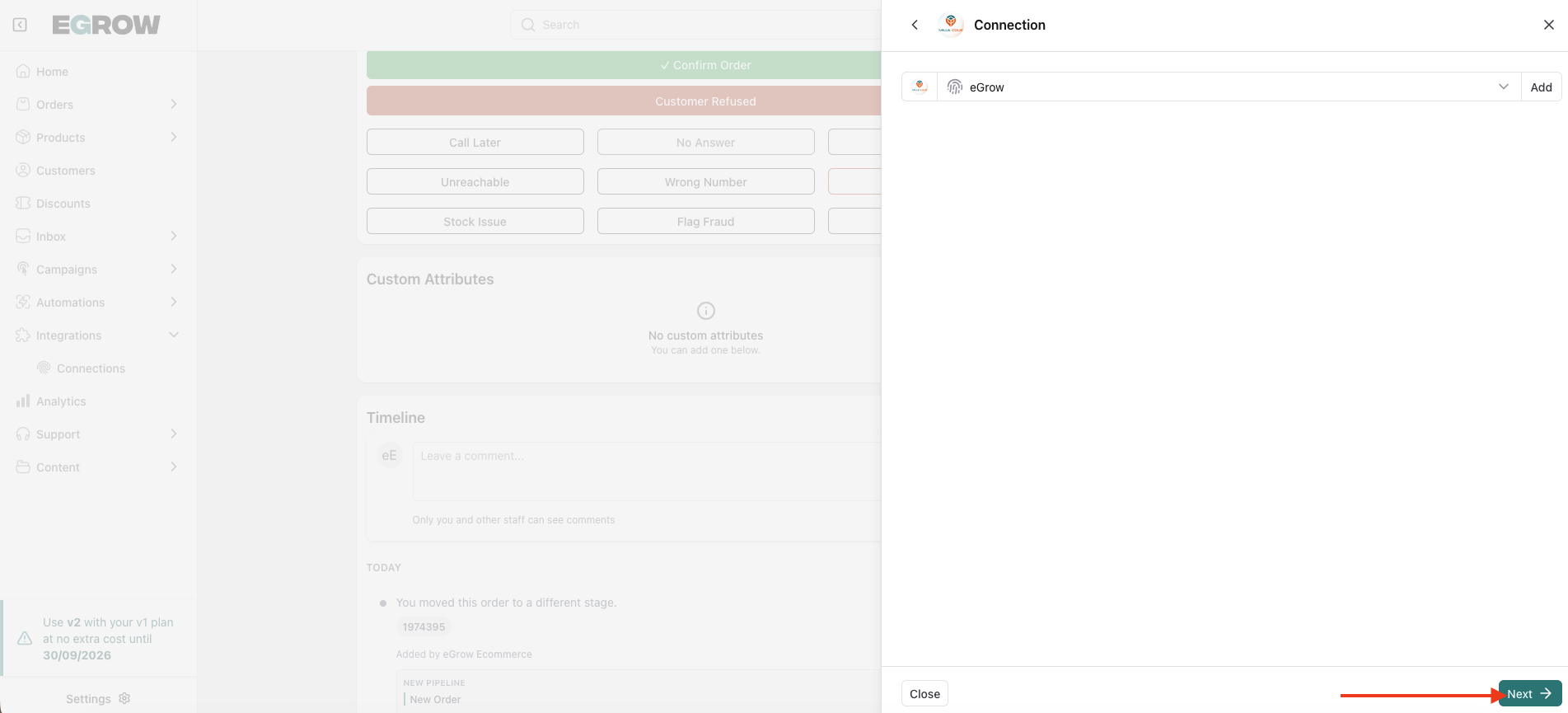Expand the Automations submenu chevron
The image size is (1568, 713).
(x=174, y=302)
